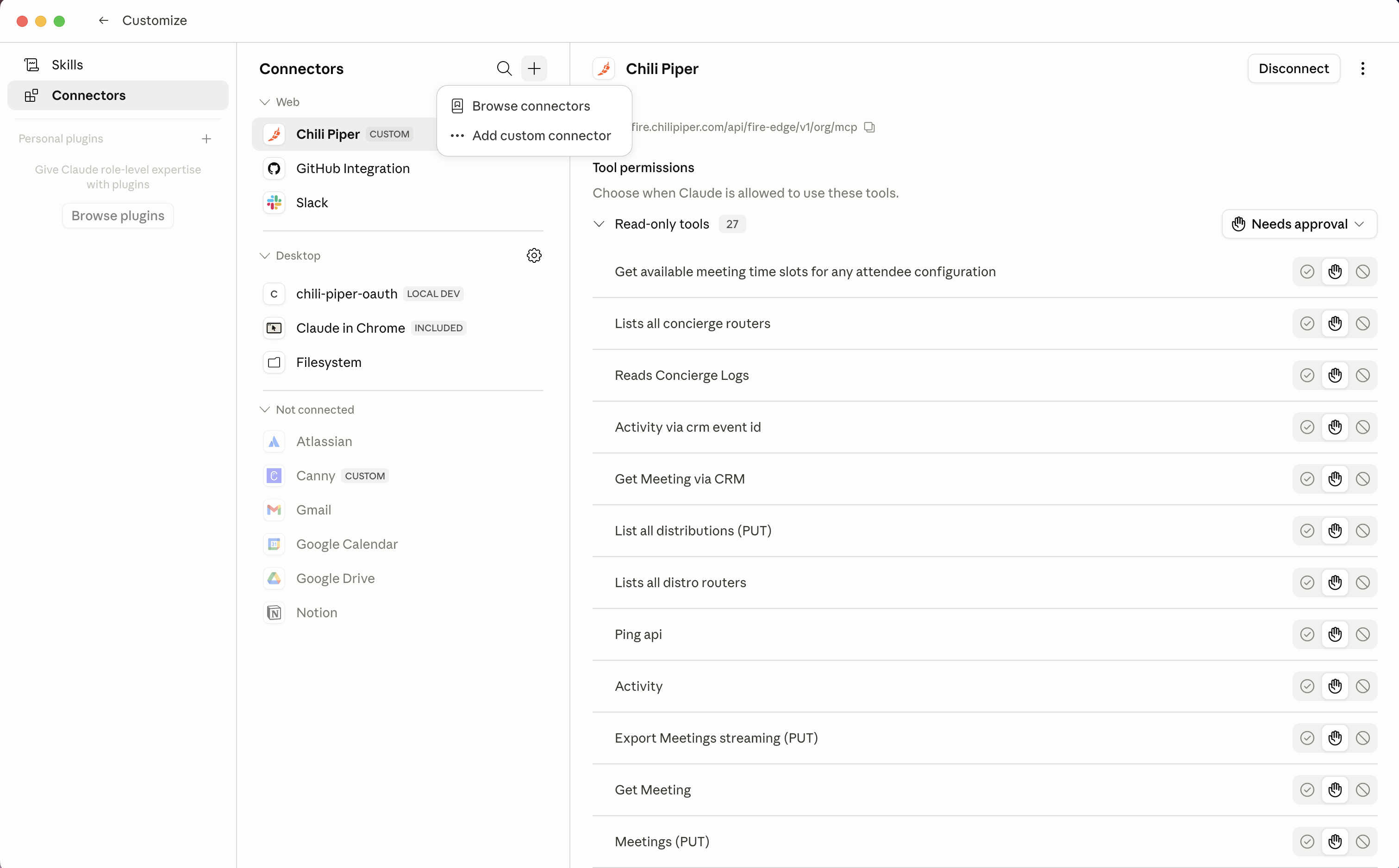
Task: Choose Browse connectors from menu
Action: (533, 106)
